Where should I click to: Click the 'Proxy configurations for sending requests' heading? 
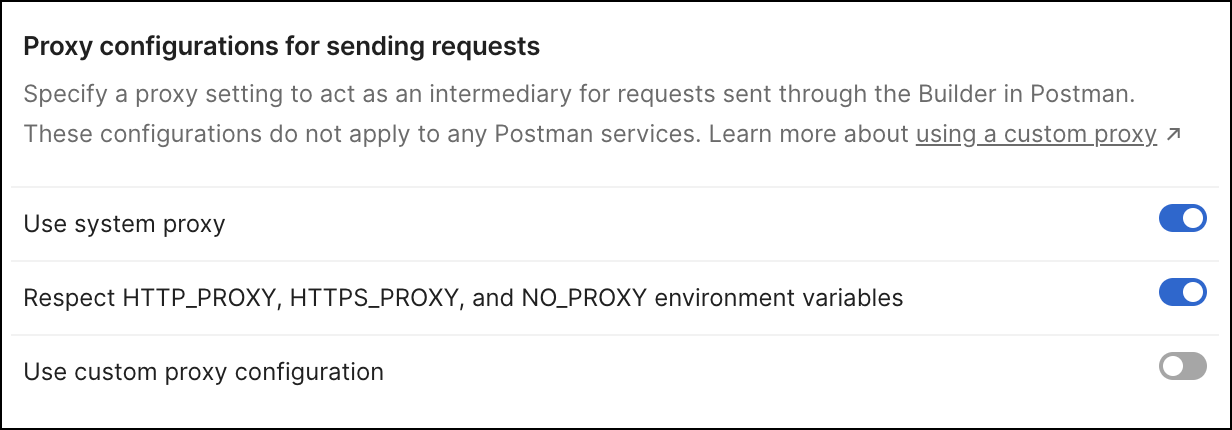coord(281,46)
